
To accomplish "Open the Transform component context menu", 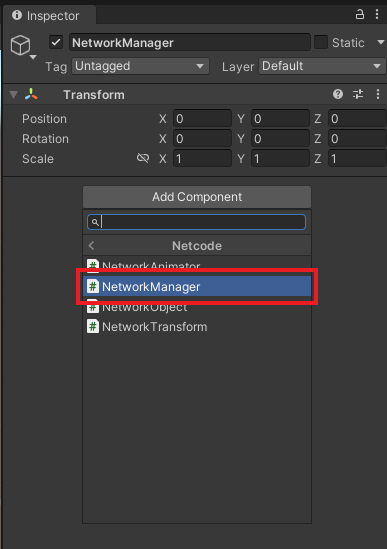I will (378, 94).
